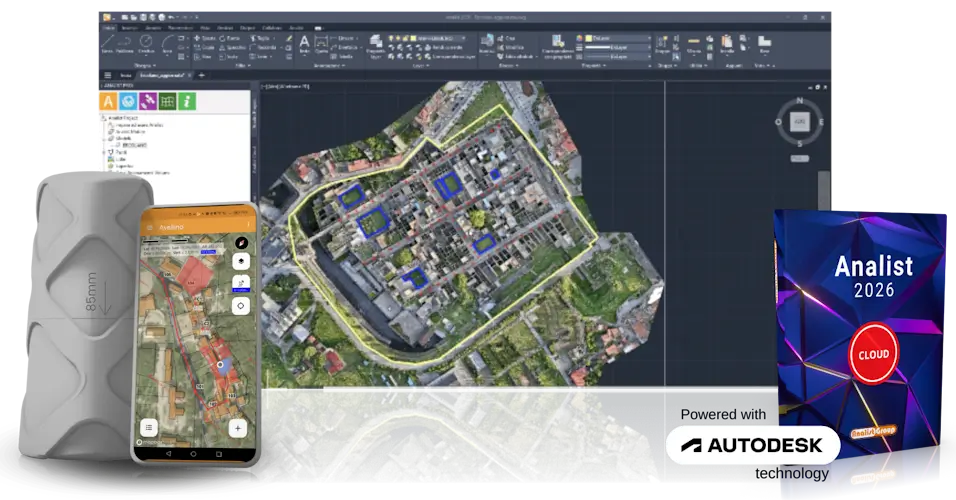Viewport: 956px width, 500px height.
Task: Open the object color DaLayer dropdown
Action: [617, 38]
